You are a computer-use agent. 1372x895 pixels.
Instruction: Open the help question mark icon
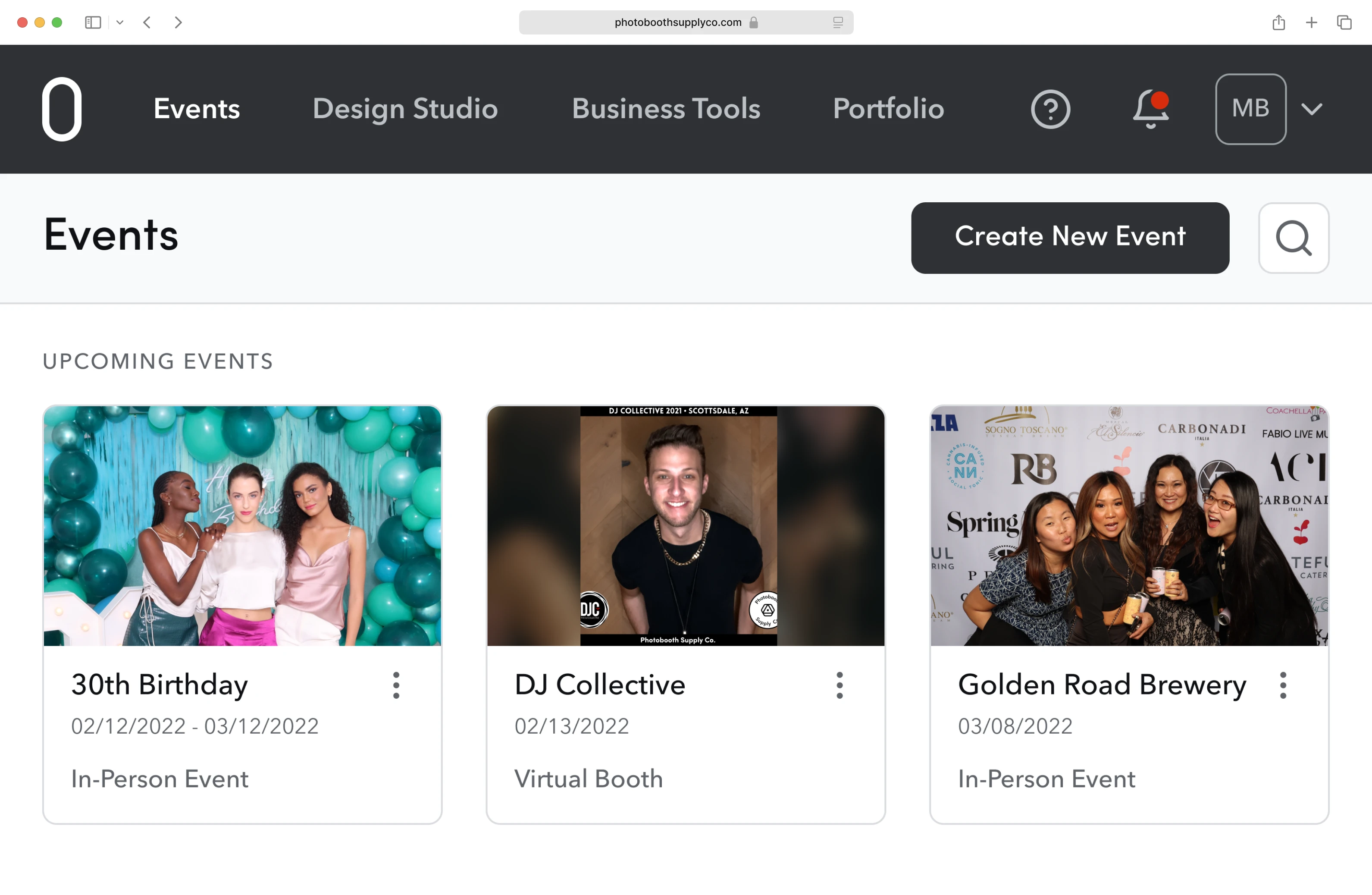click(1050, 109)
